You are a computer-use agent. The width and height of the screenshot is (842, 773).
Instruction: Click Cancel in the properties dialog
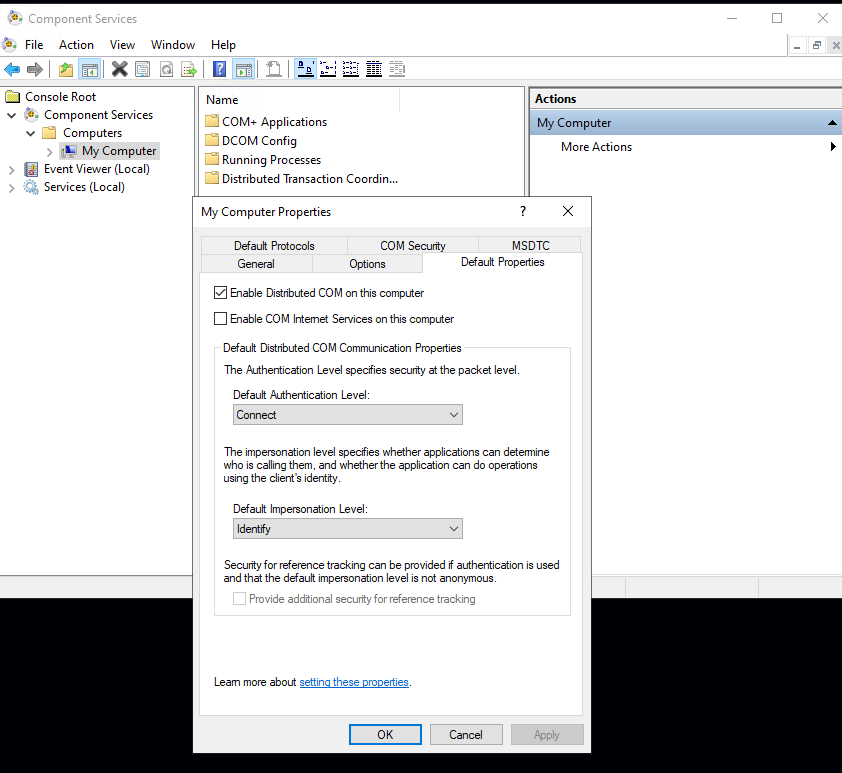pyautogui.click(x=466, y=734)
